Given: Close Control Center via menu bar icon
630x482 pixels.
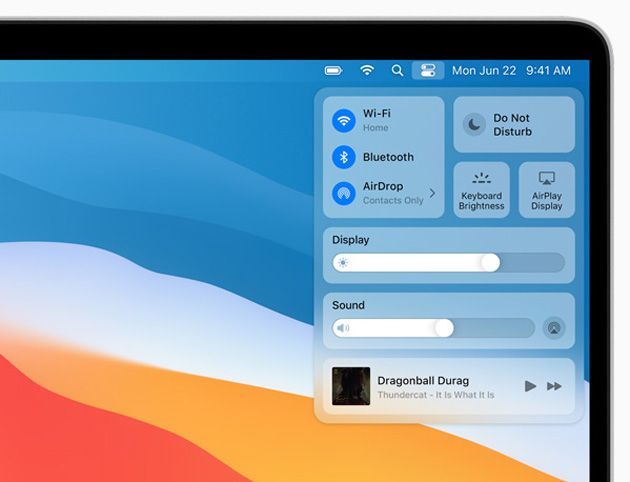Looking at the screenshot, I should 428,71.
